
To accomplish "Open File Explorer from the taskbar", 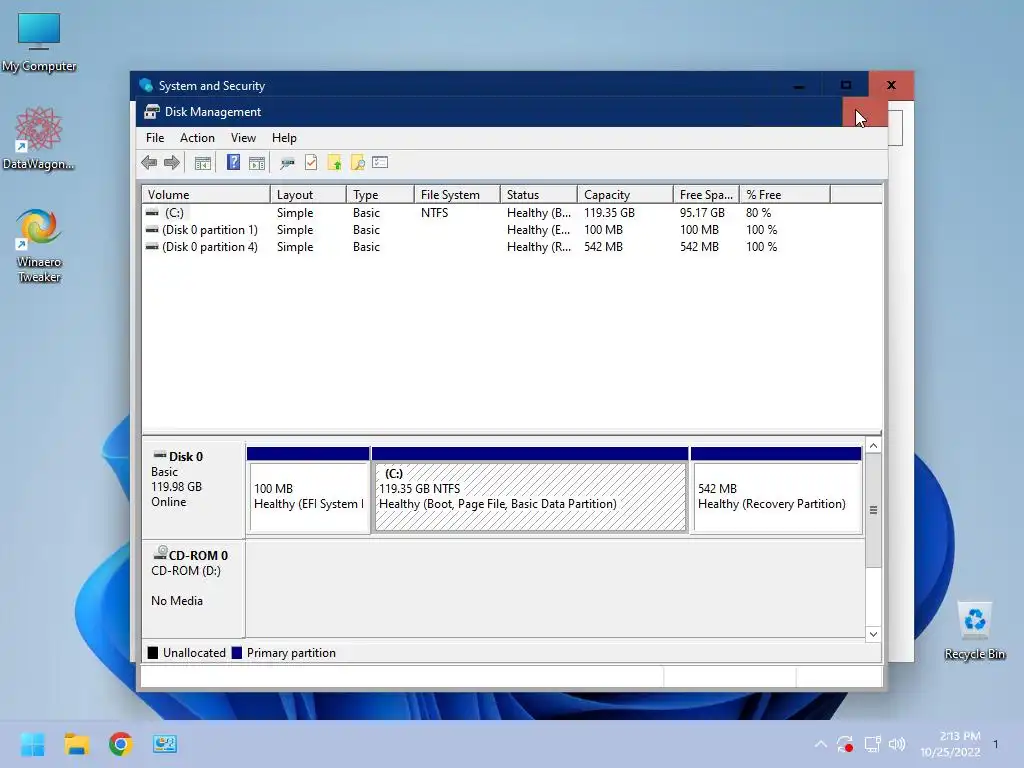I will click(x=76, y=744).
